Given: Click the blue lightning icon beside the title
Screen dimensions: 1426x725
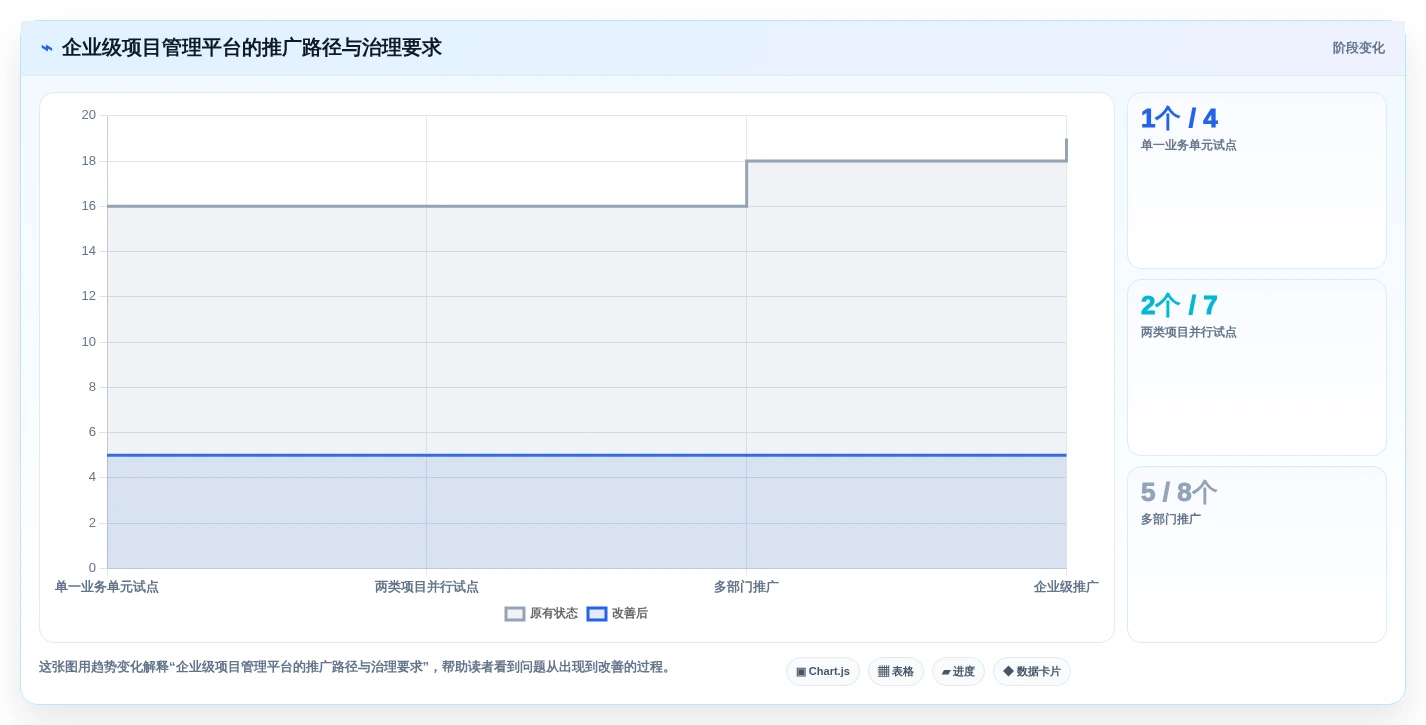Looking at the screenshot, I should tap(47, 48).
